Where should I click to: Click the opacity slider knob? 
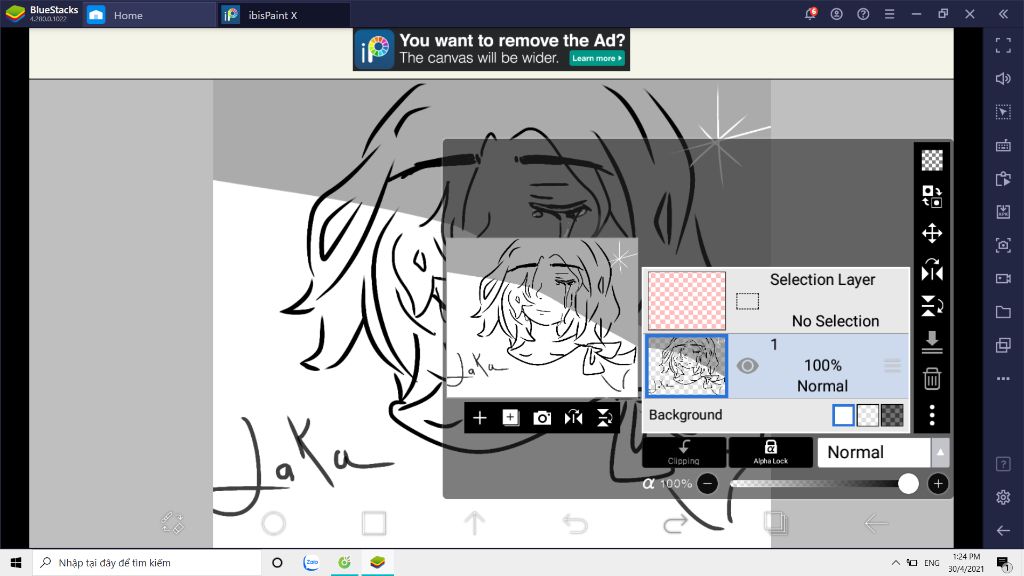tap(908, 484)
